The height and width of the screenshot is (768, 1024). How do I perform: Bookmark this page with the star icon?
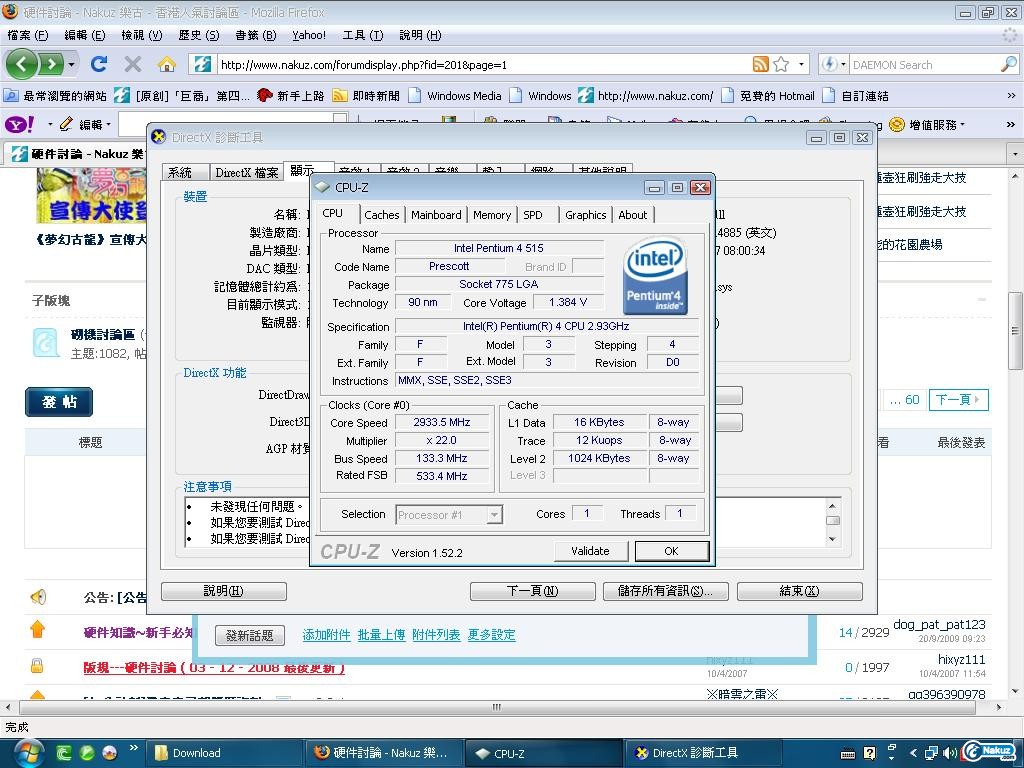[781, 64]
